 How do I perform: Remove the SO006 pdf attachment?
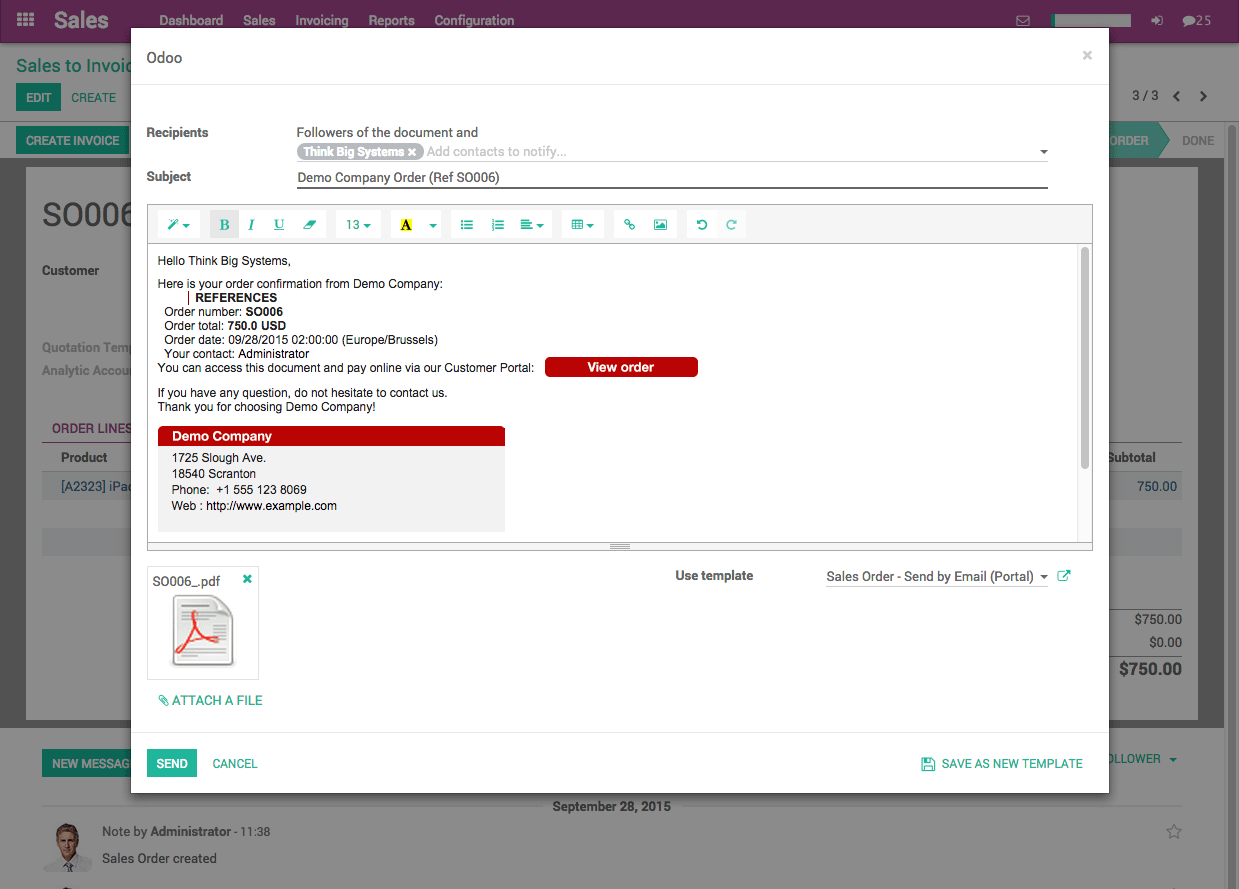(x=247, y=579)
